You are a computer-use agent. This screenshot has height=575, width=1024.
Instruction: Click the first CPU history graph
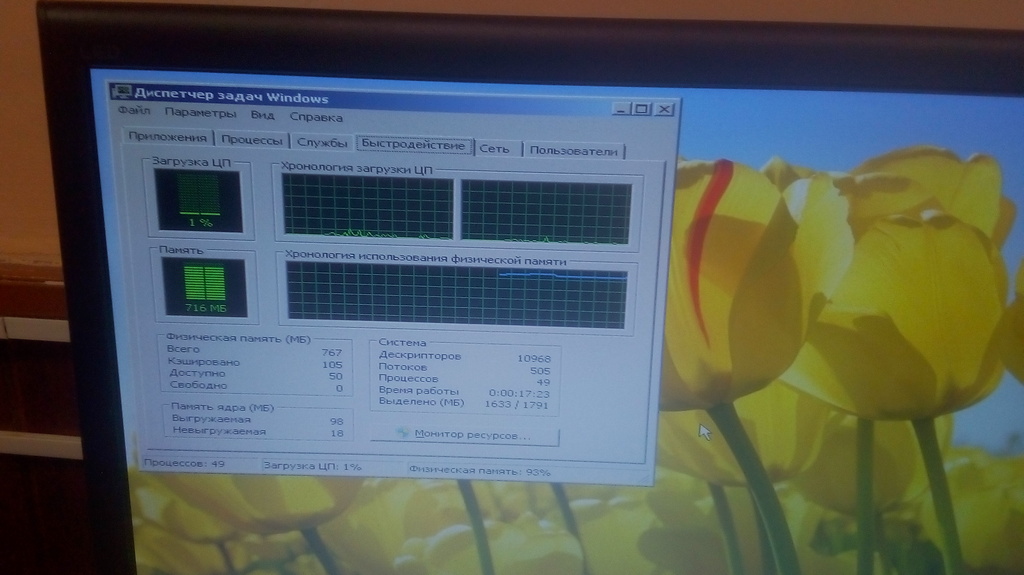click(368, 208)
